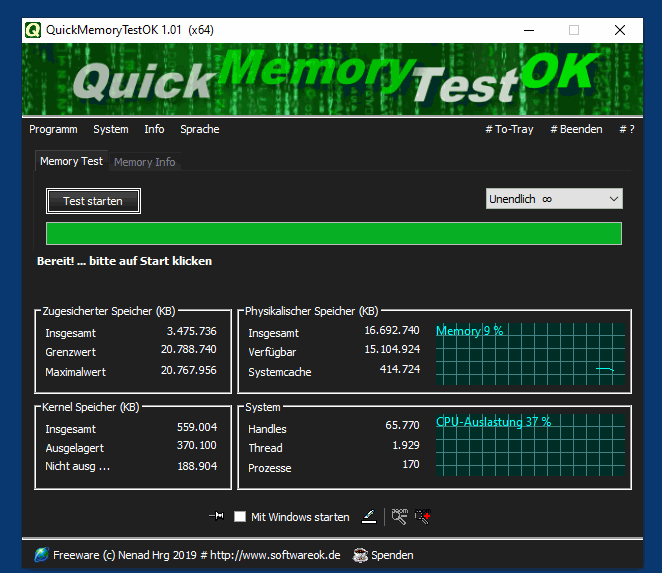
Task: Click # To-Tray to minimize to tray
Action: tap(509, 129)
